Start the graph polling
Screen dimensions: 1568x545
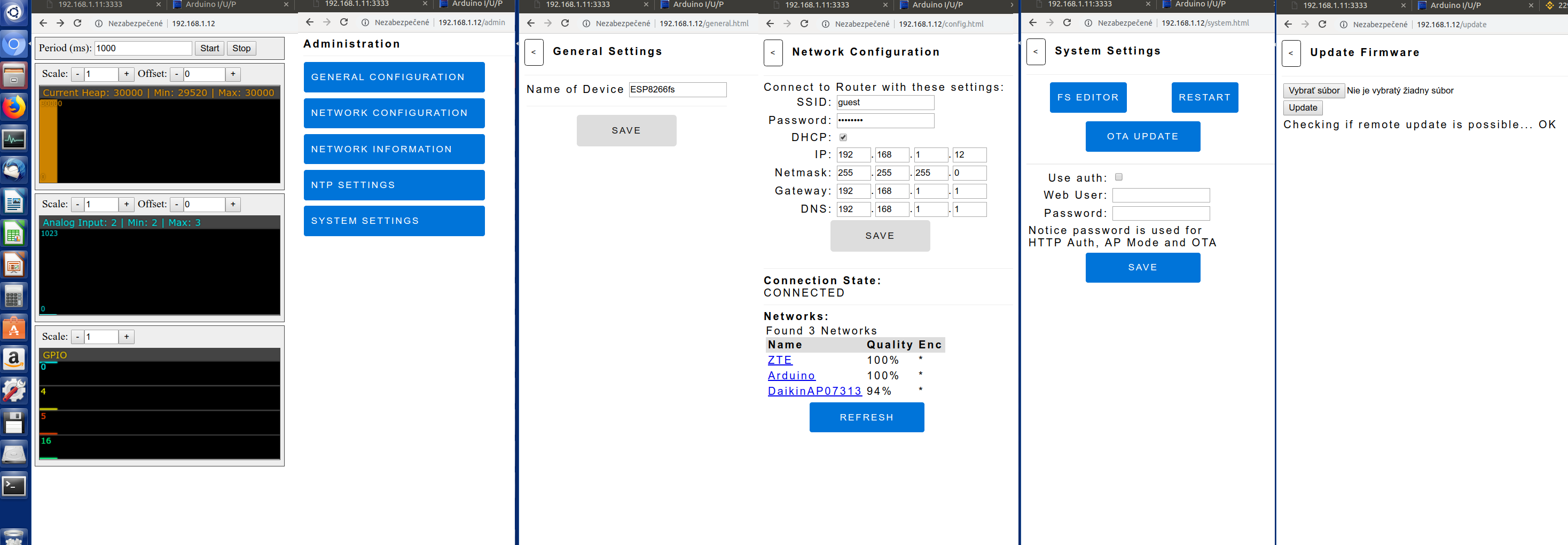(x=209, y=48)
